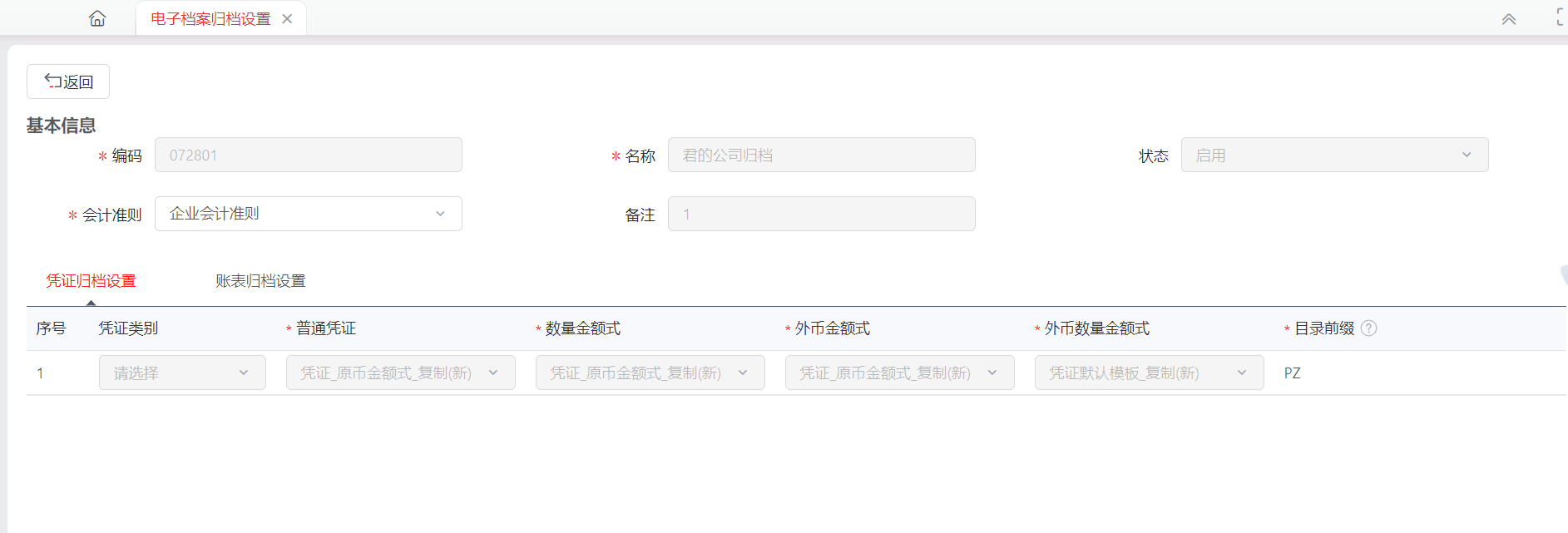The height and width of the screenshot is (533, 1568).
Task: Click the 备注 input field
Action: (822, 214)
